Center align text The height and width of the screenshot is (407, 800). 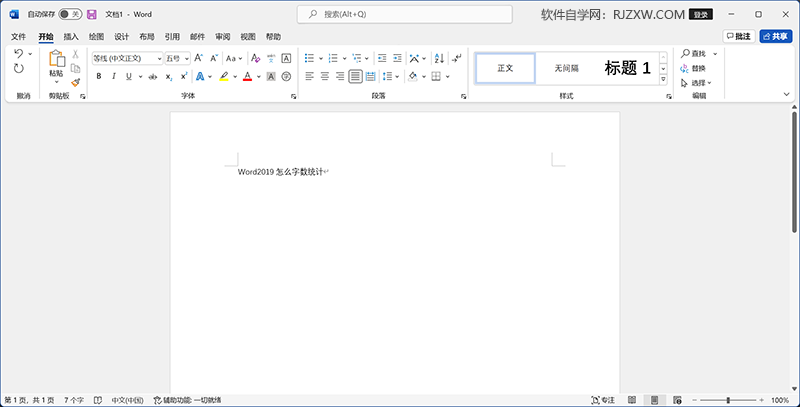pyautogui.click(x=324, y=77)
